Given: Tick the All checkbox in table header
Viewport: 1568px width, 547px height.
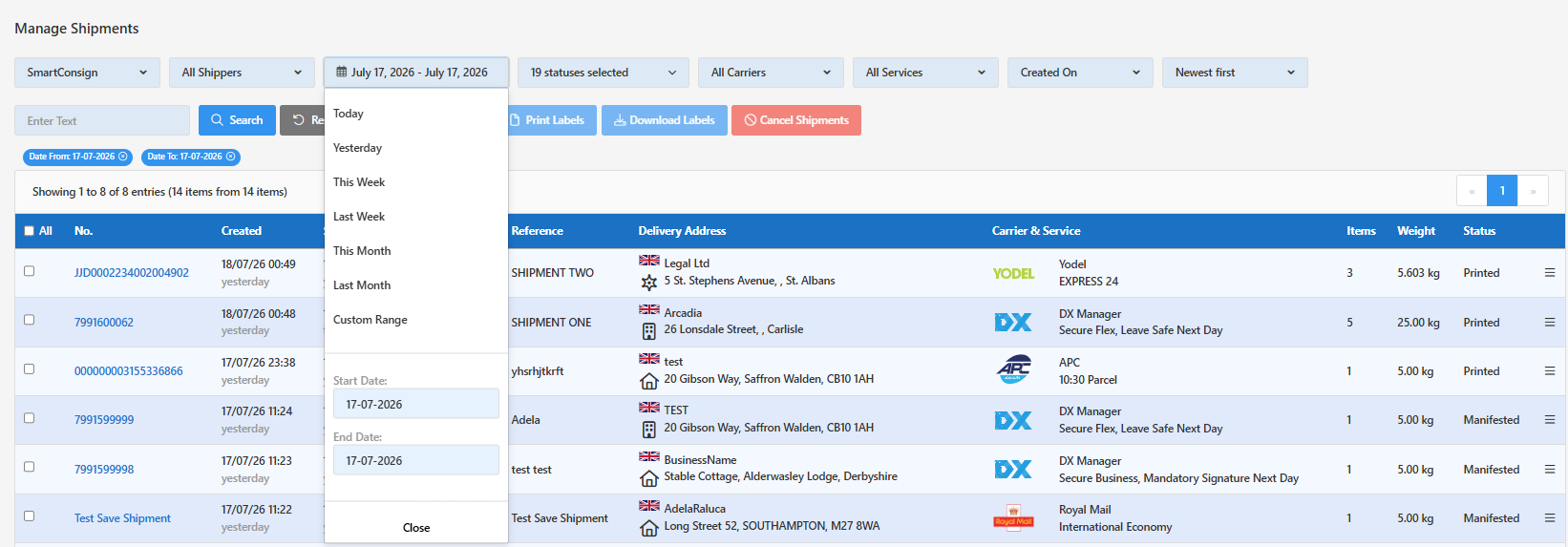Looking at the screenshot, I should click(x=30, y=231).
